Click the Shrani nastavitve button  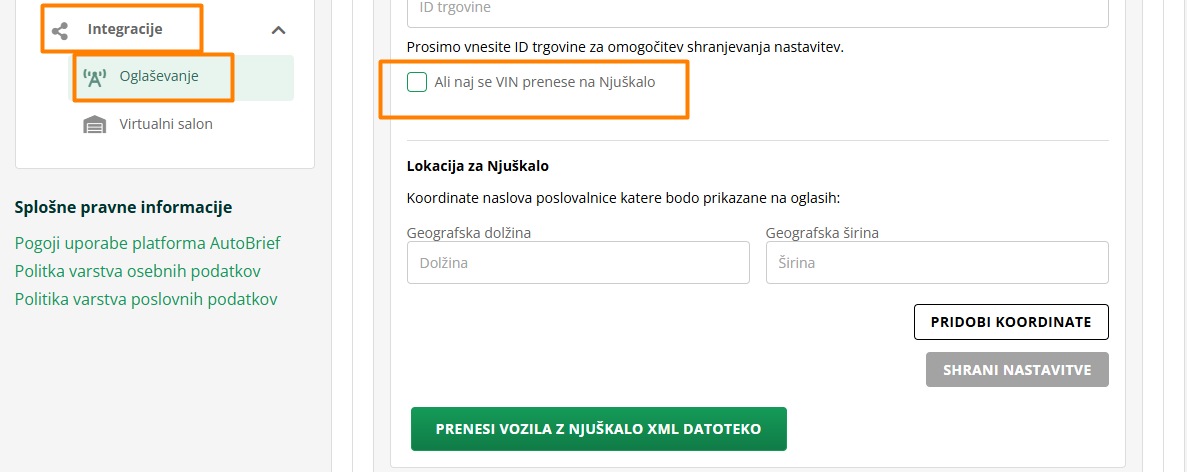pyautogui.click(x=1017, y=370)
